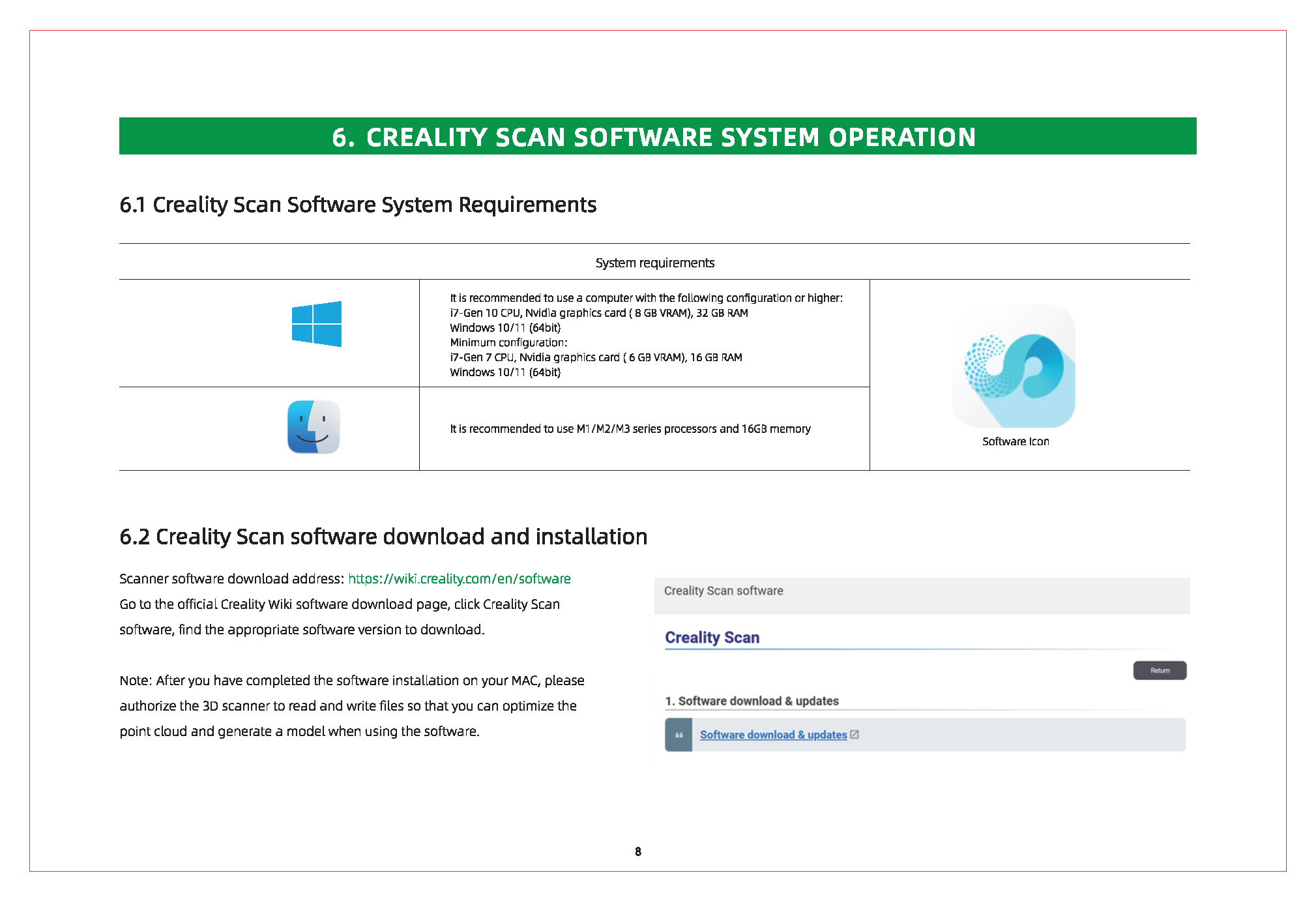Click the 'It is recommended to use a computer' line
The width and height of the screenshot is (1316, 901).
pyautogui.click(x=646, y=298)
